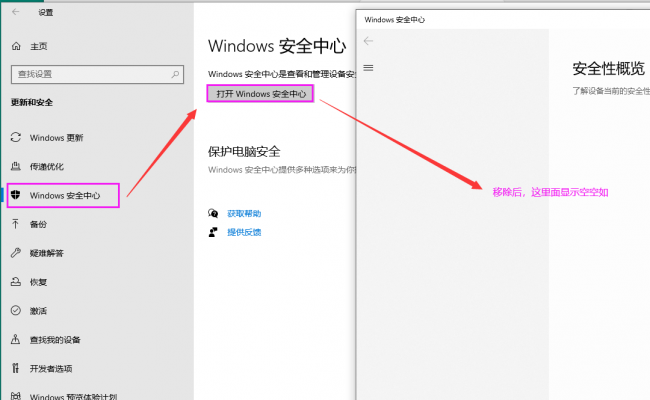Click the 安全性概览 heading
Viewport: 650px width, 400px height.
[x=609, y=68]
